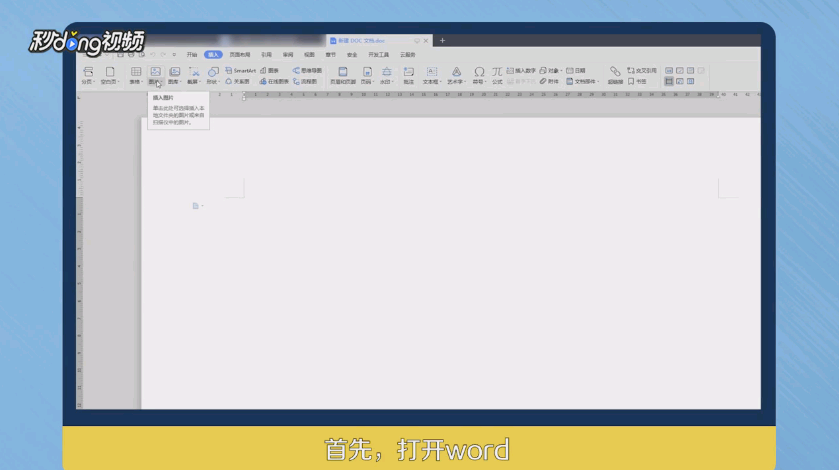
Task: Open WordArt (艺术字) icon
Action: [x=456, y=72]
